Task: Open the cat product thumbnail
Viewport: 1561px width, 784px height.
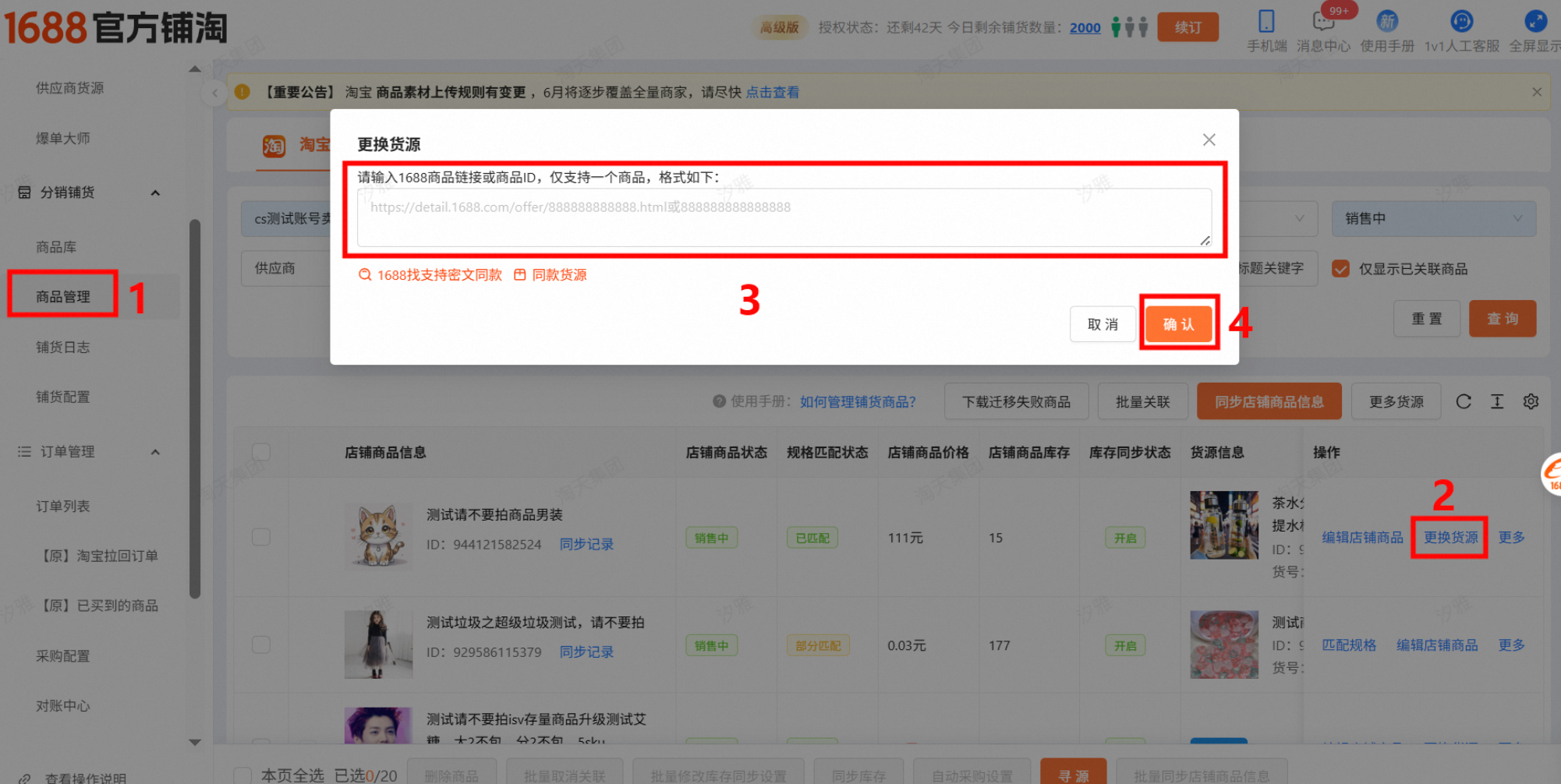Action: pos(378,535)
